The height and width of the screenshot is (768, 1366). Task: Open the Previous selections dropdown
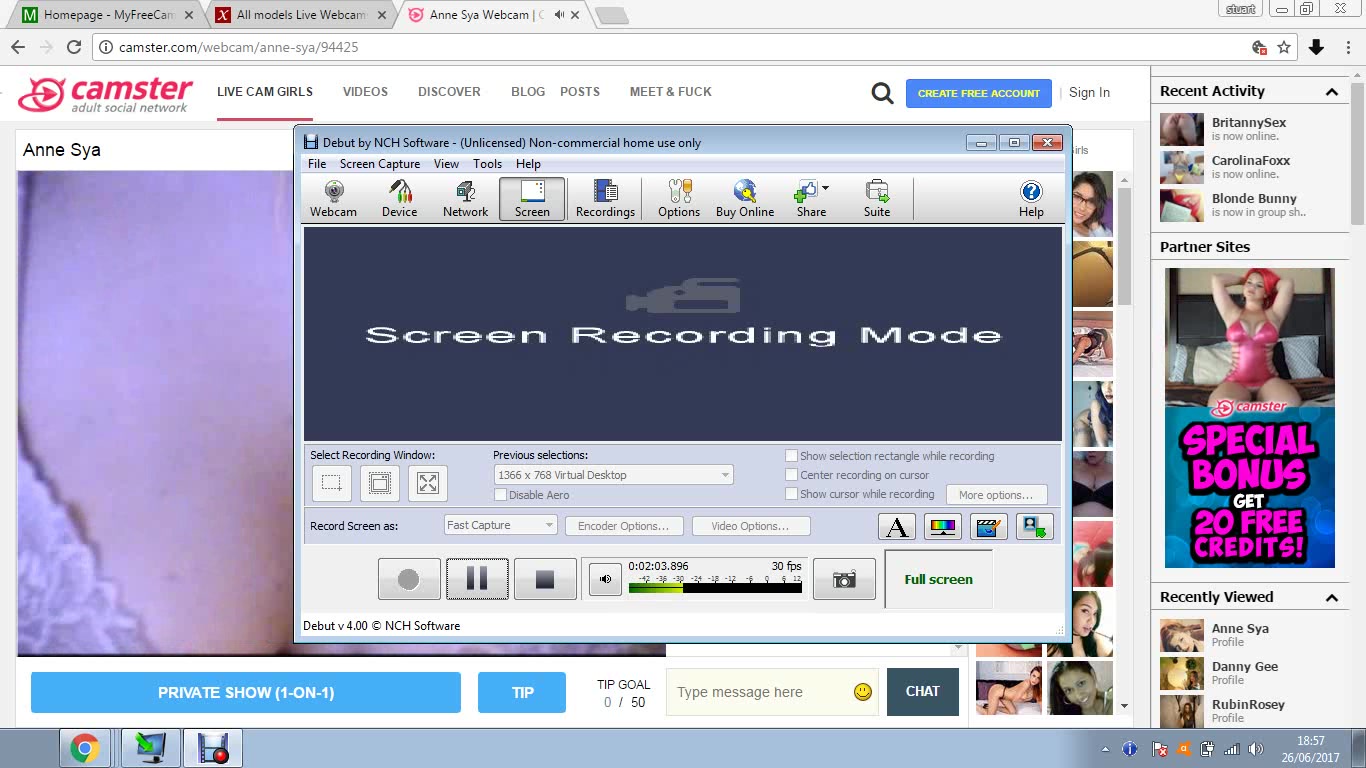[x=613, y=475]
